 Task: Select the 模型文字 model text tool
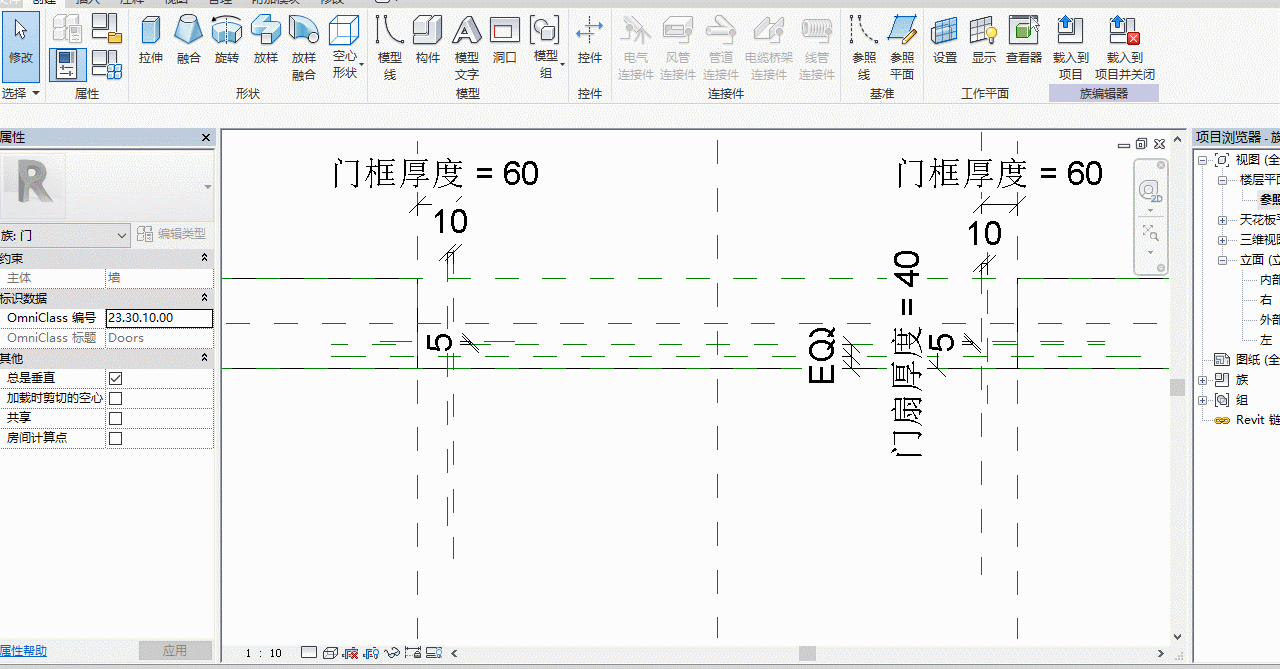[467, 48]
